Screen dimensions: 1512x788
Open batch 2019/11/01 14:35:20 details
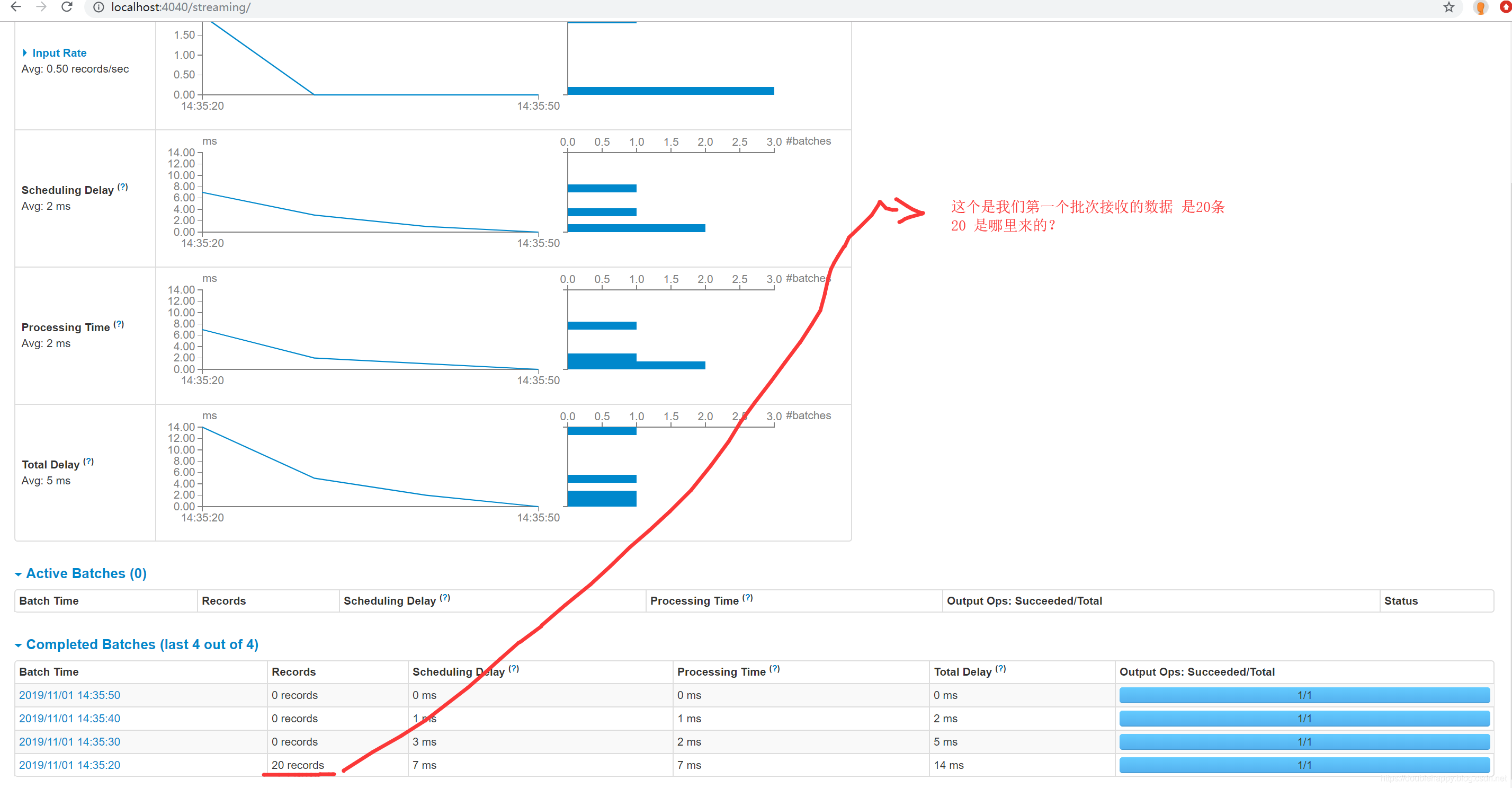[x=69, y=765]
